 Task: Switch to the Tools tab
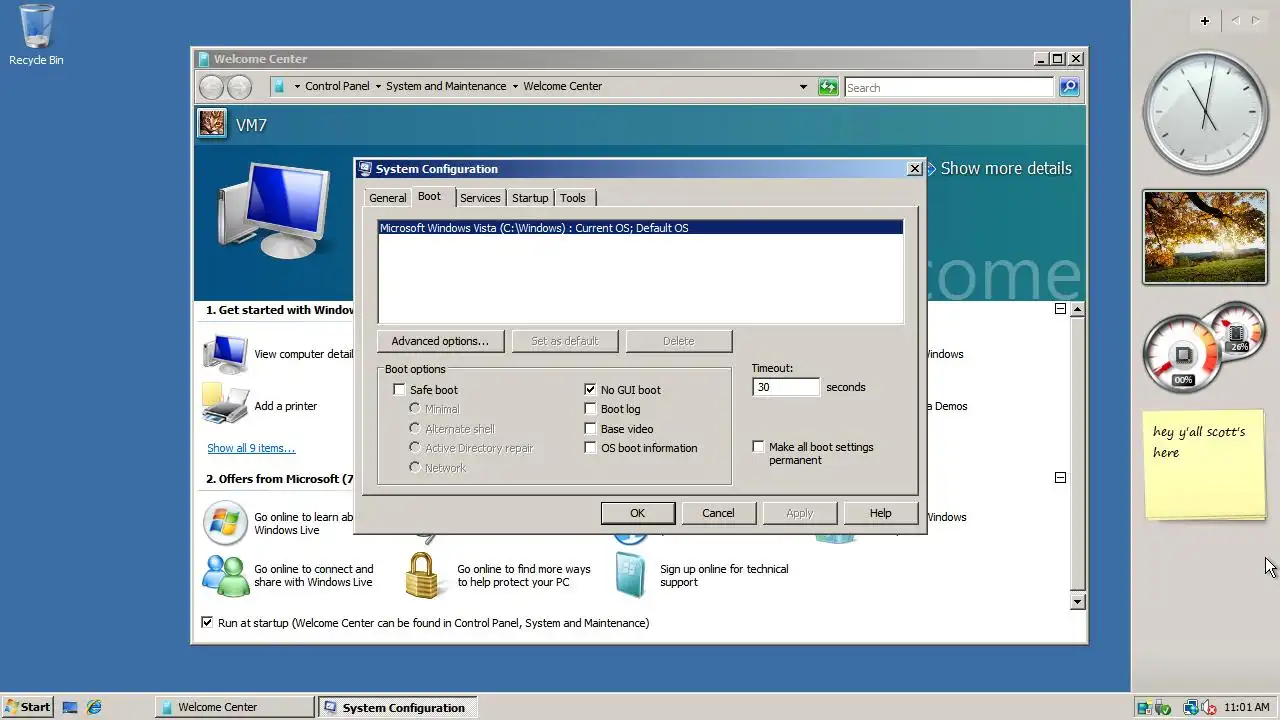[x=573, y=198]
